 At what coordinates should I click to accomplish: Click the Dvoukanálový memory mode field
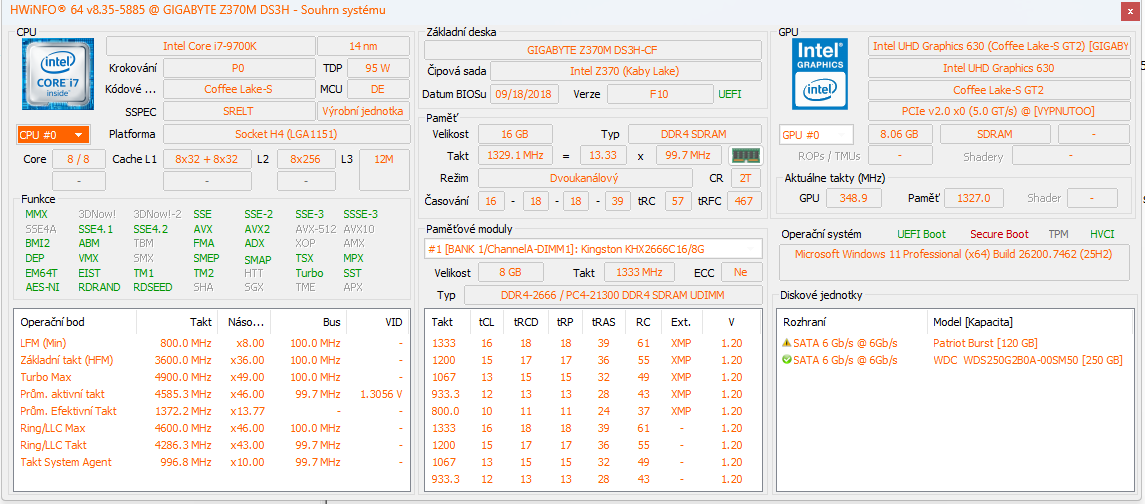pos(585,177)
